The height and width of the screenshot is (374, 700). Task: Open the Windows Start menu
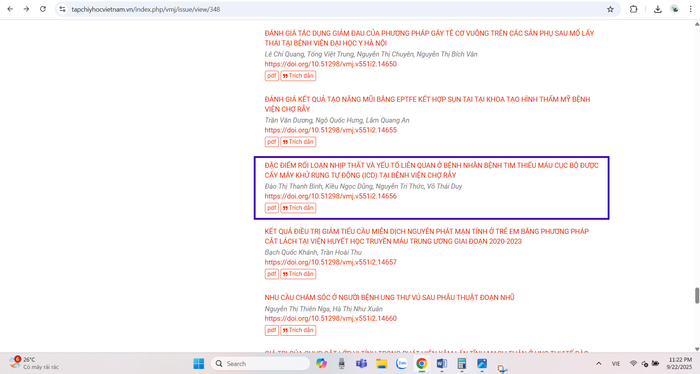[x=199, y=364]
